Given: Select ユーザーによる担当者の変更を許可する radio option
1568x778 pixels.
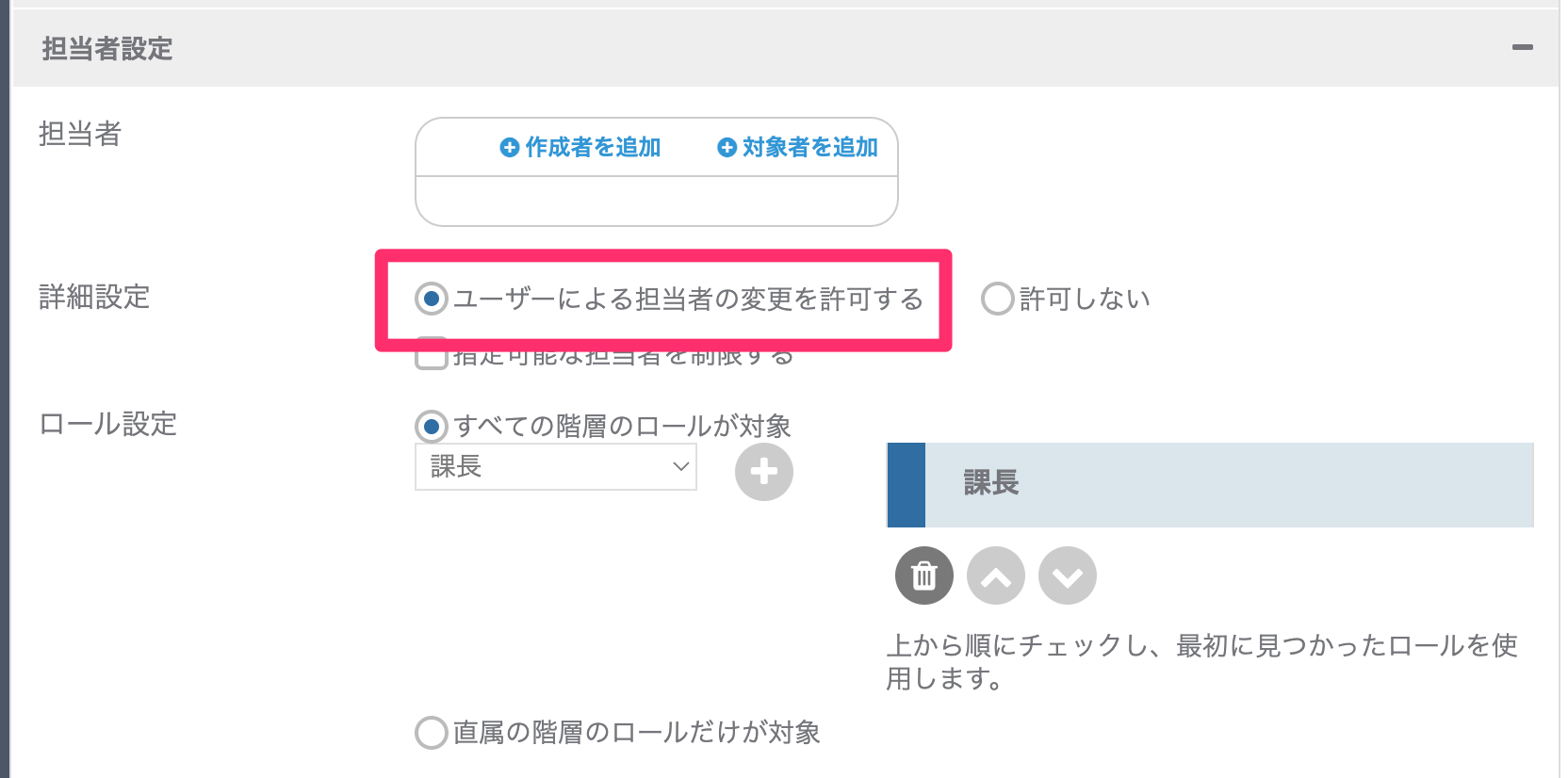Looking at the screenshot, I should pos(432,300).
